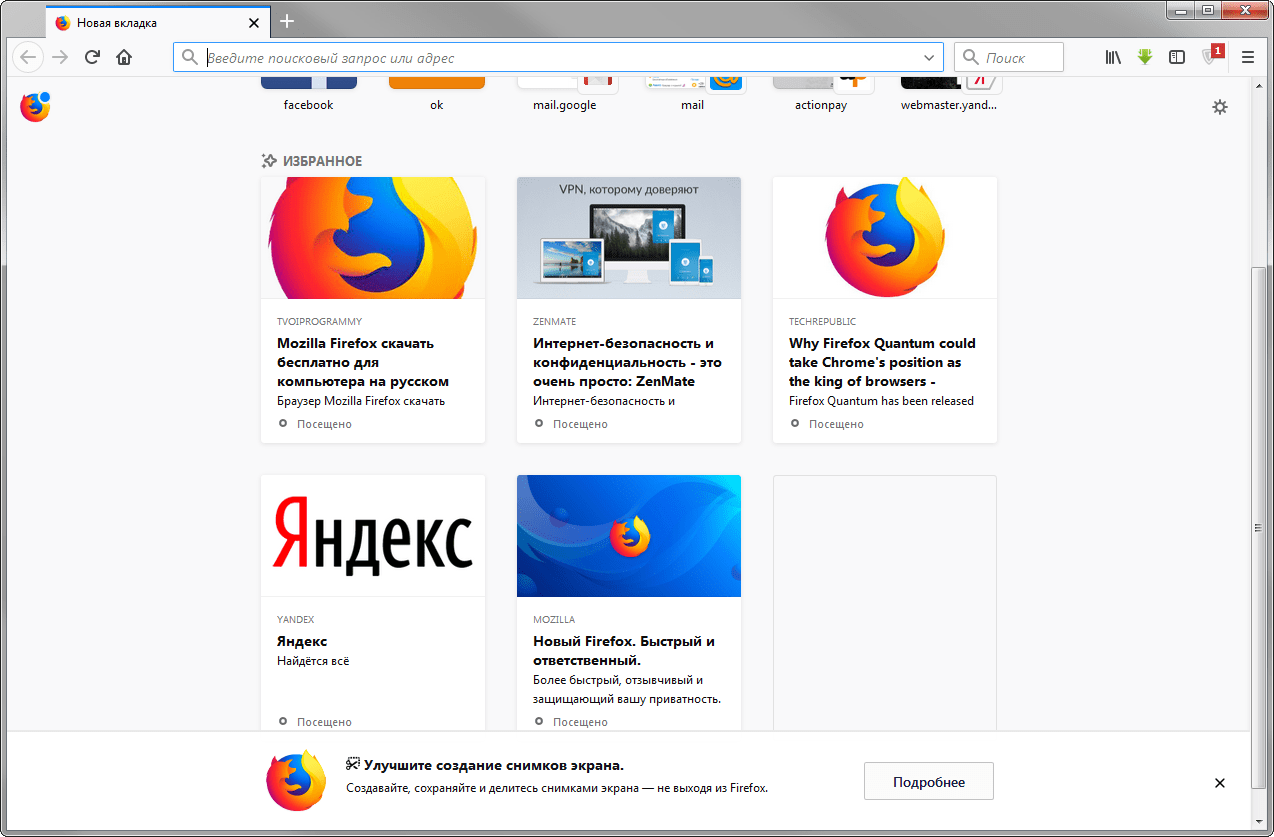Screen dimensions: 1274x837
Task: Open the TechRepublic Firefox Quantum card image
Action: coord(885,238)
